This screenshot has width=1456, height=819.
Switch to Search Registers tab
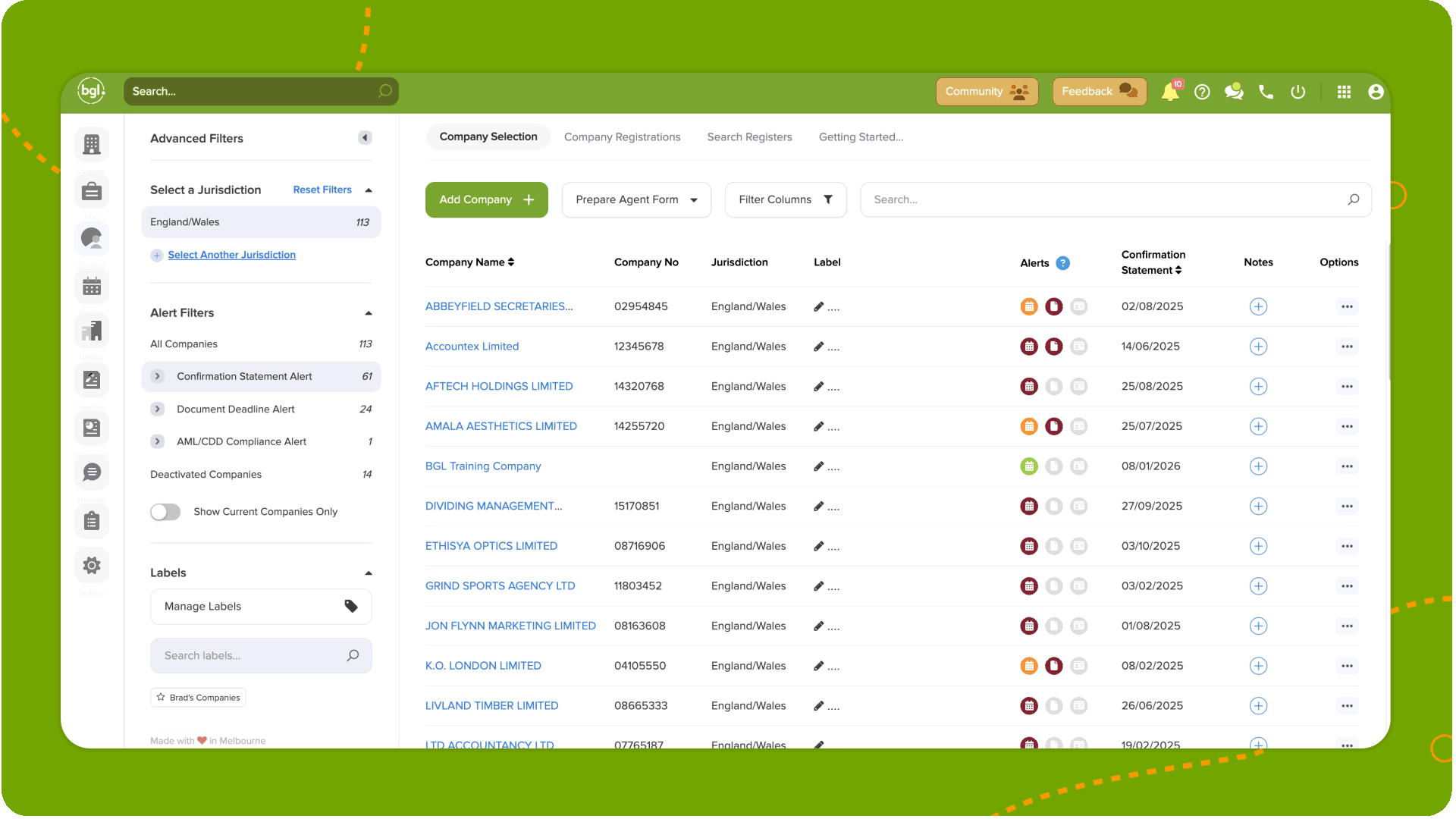click(749, 137)
